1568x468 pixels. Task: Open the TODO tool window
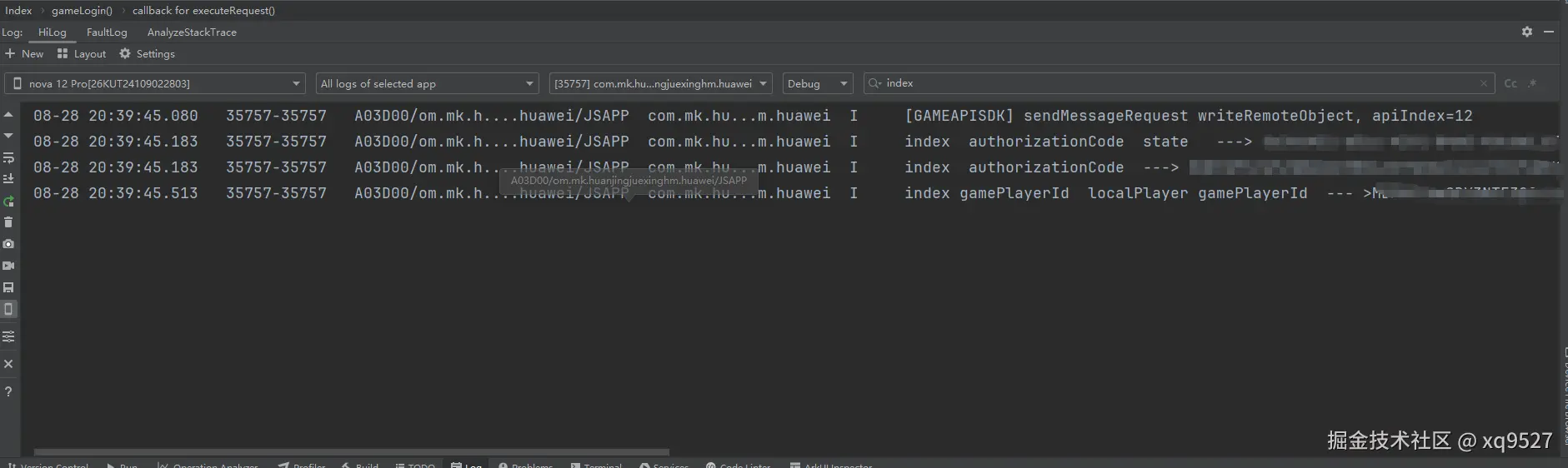pos(415,465)
